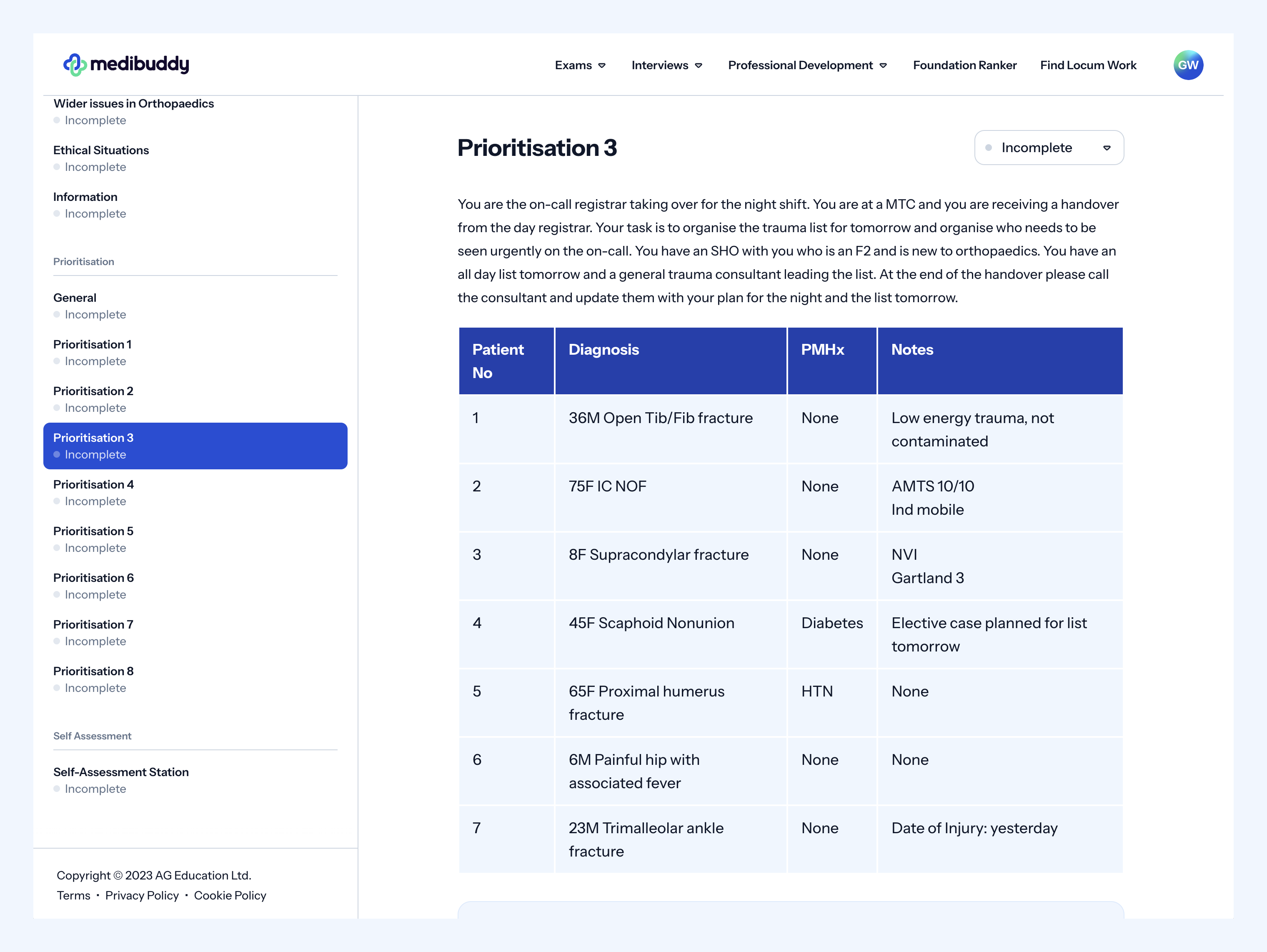Click the AMTS 10/10 notes cell
The width and height of the screenshot is (1267, 952).
[x=1000, y=497]
